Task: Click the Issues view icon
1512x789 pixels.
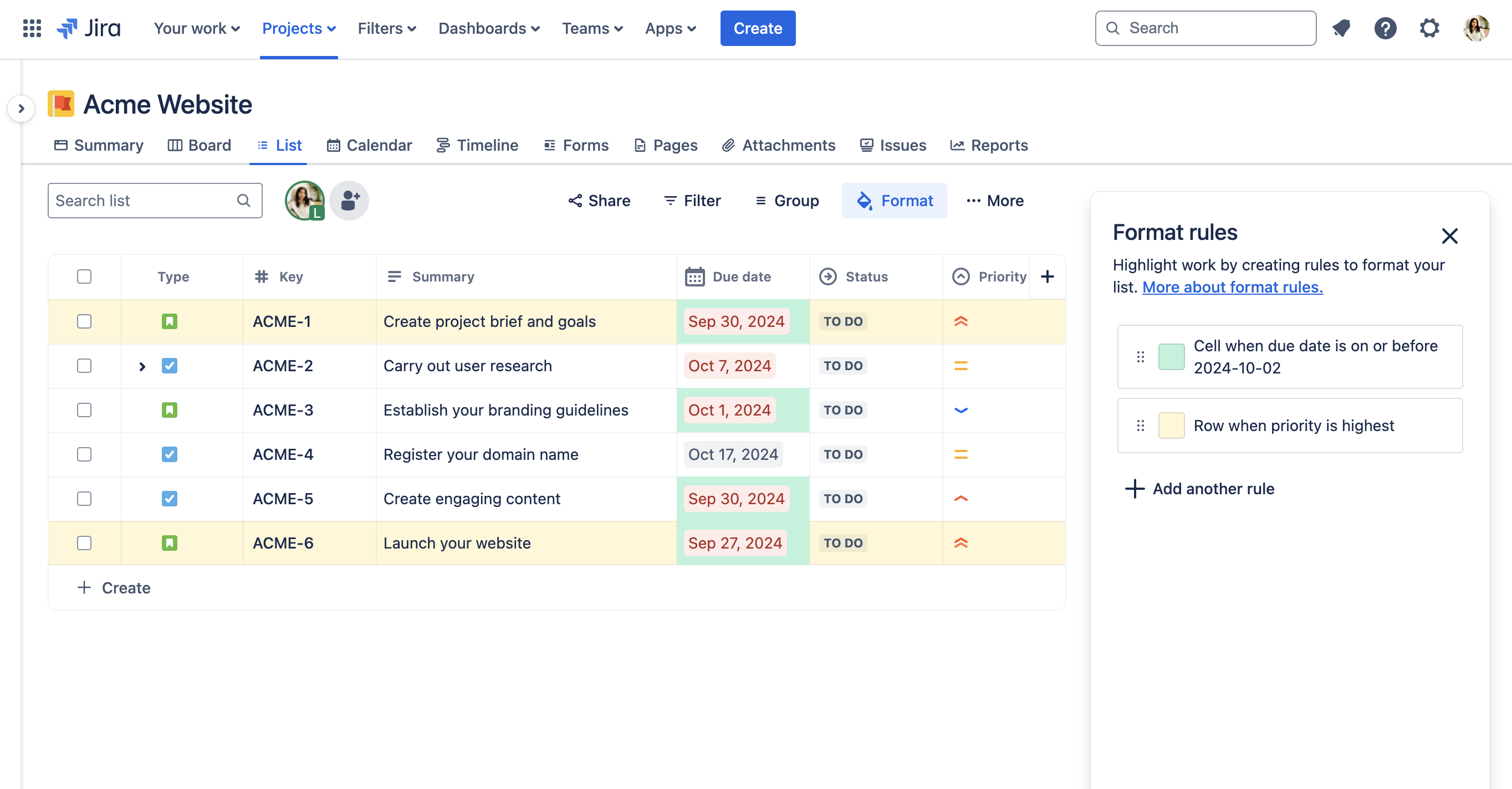Action: click(866, 144)
